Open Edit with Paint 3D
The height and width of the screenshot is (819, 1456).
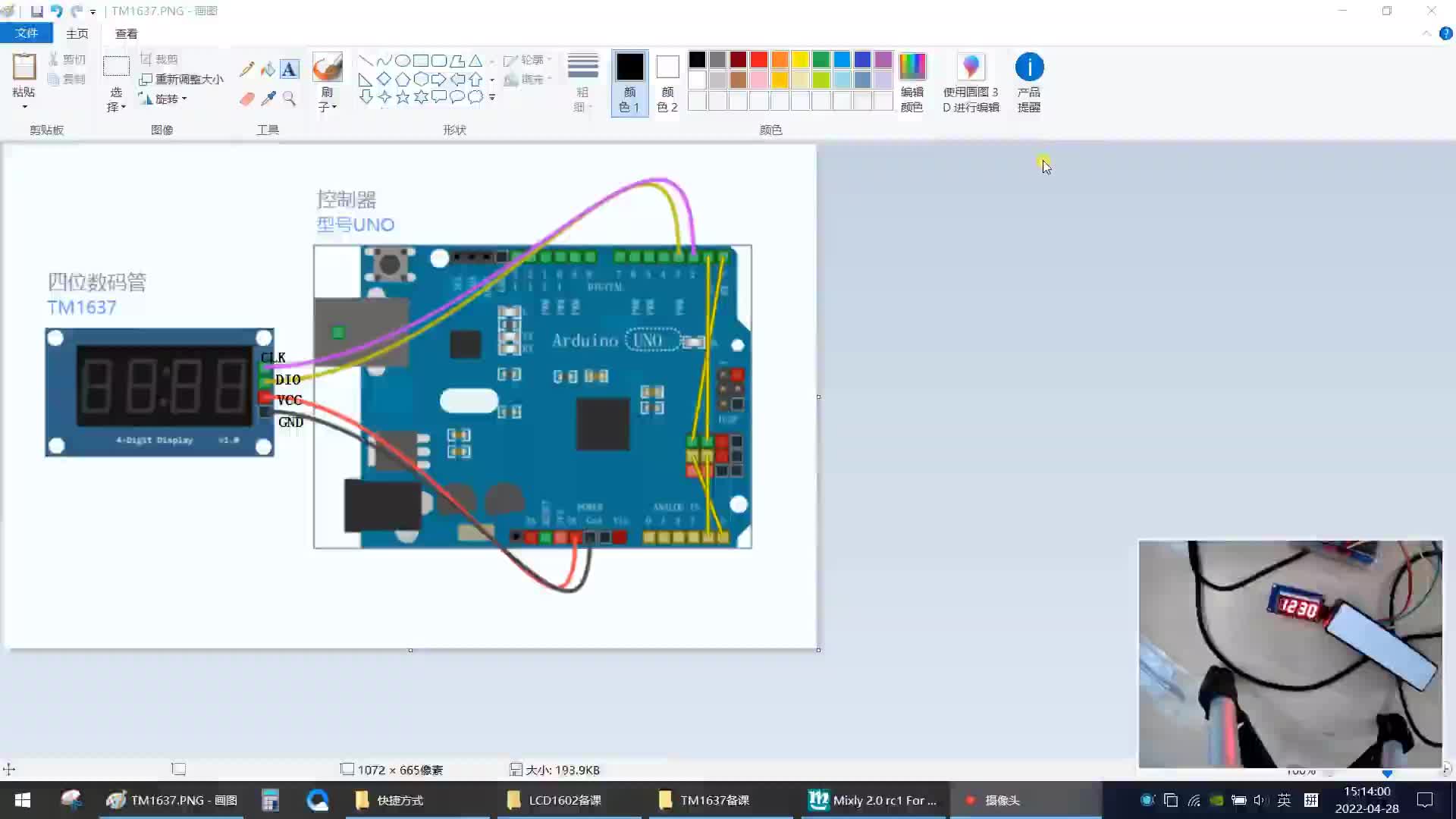(971, 83)
